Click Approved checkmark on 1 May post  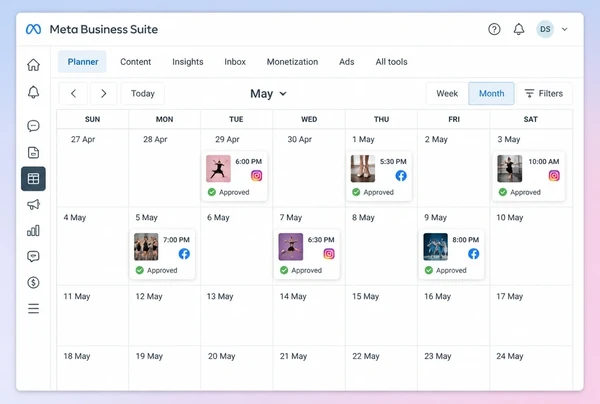(356, 192)
